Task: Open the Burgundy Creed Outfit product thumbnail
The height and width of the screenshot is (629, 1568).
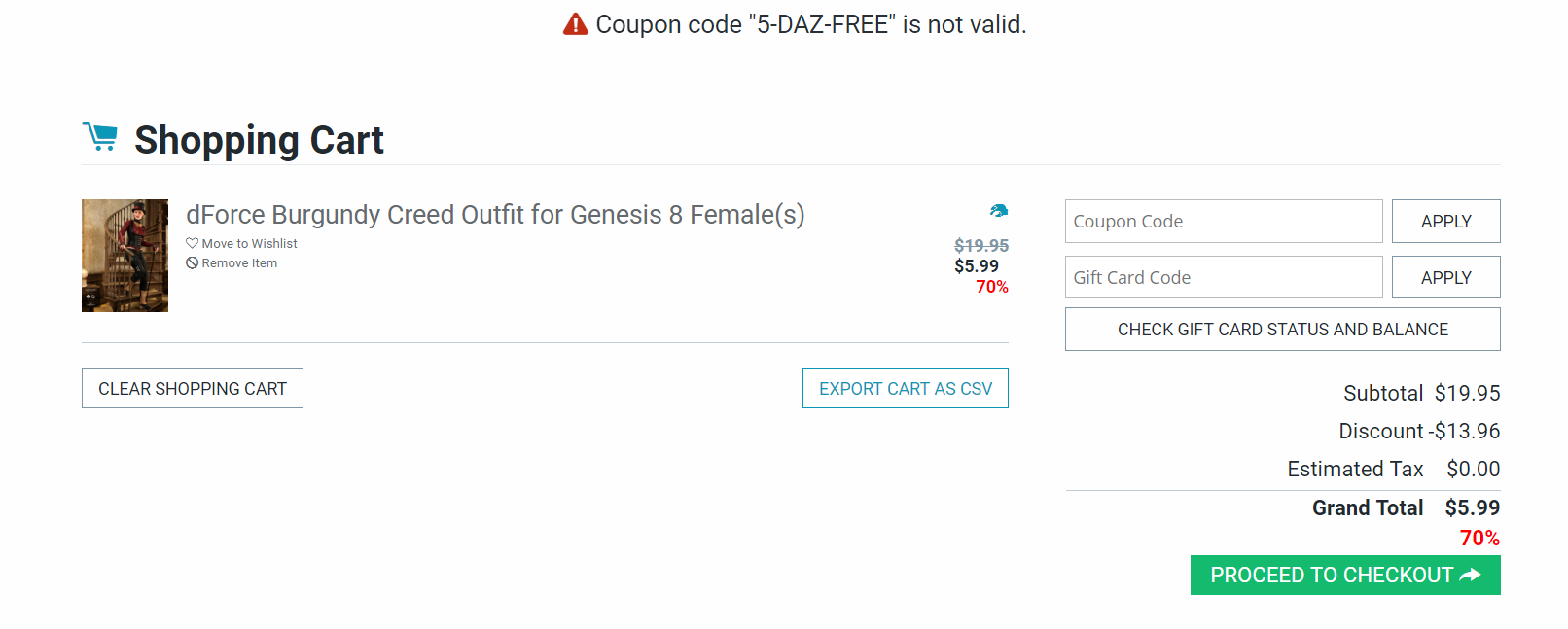Action: 125,256
